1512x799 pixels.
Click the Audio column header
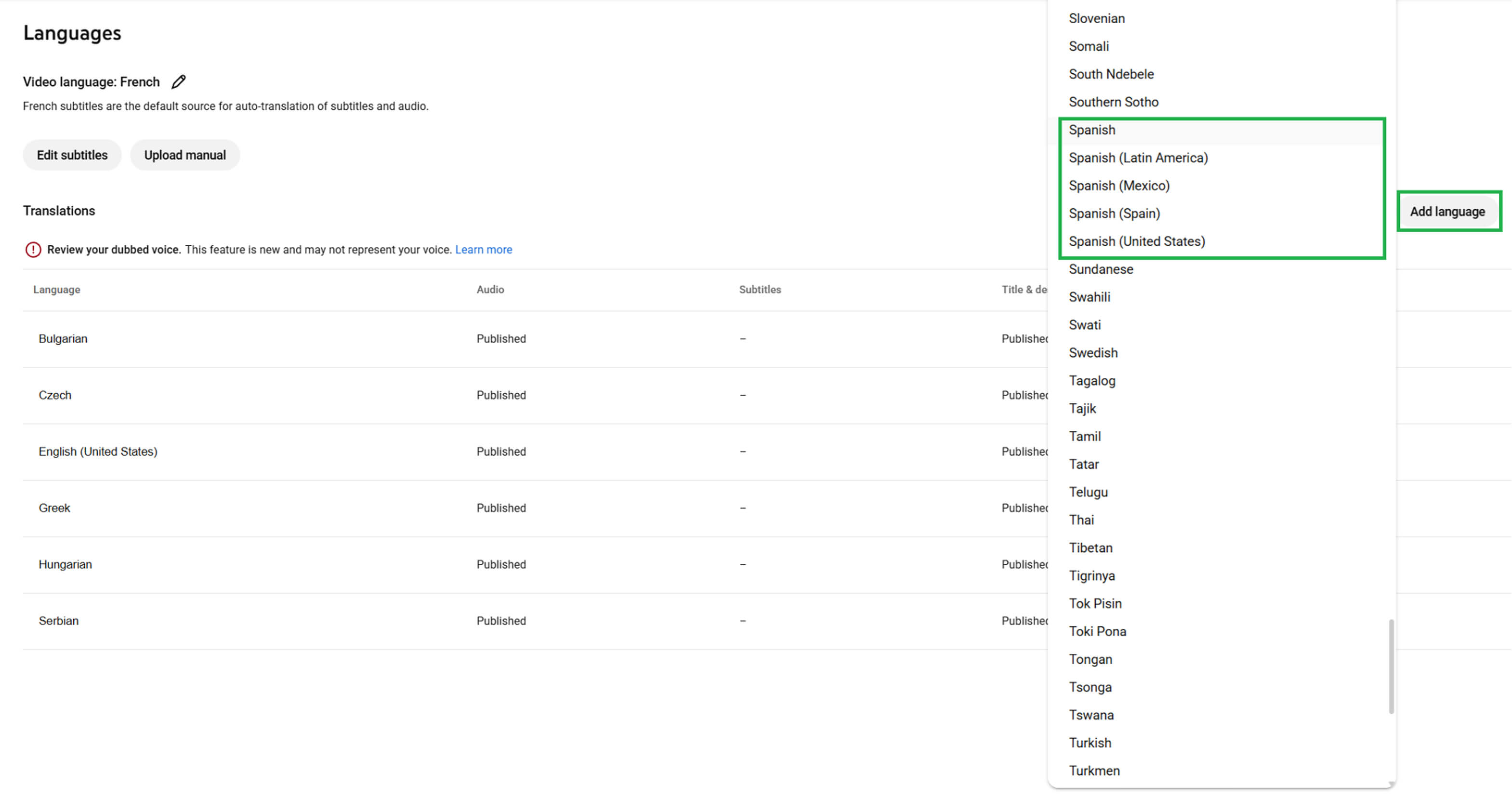[x=490, y=290]
